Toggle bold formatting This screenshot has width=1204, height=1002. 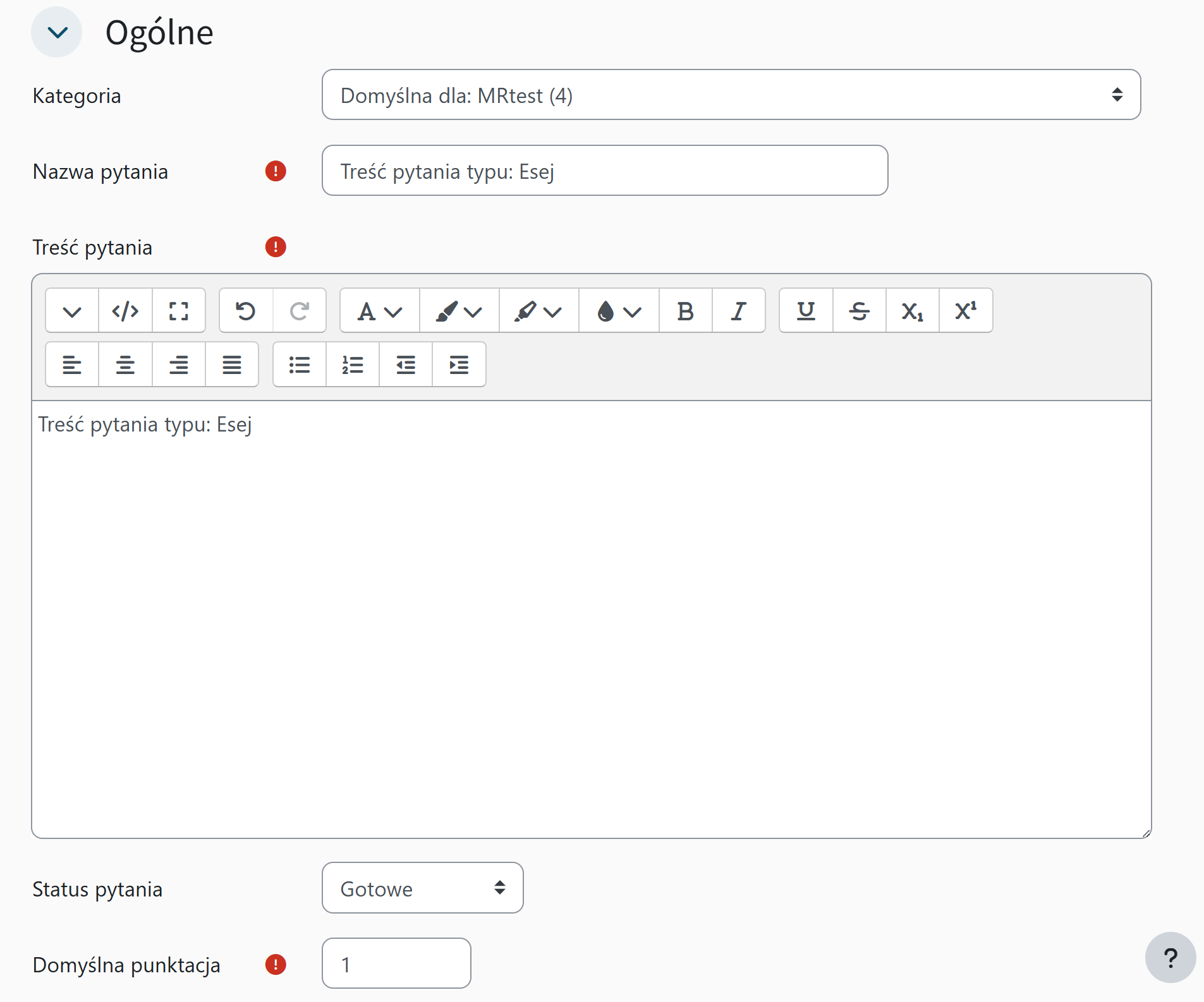pos(685,311)
